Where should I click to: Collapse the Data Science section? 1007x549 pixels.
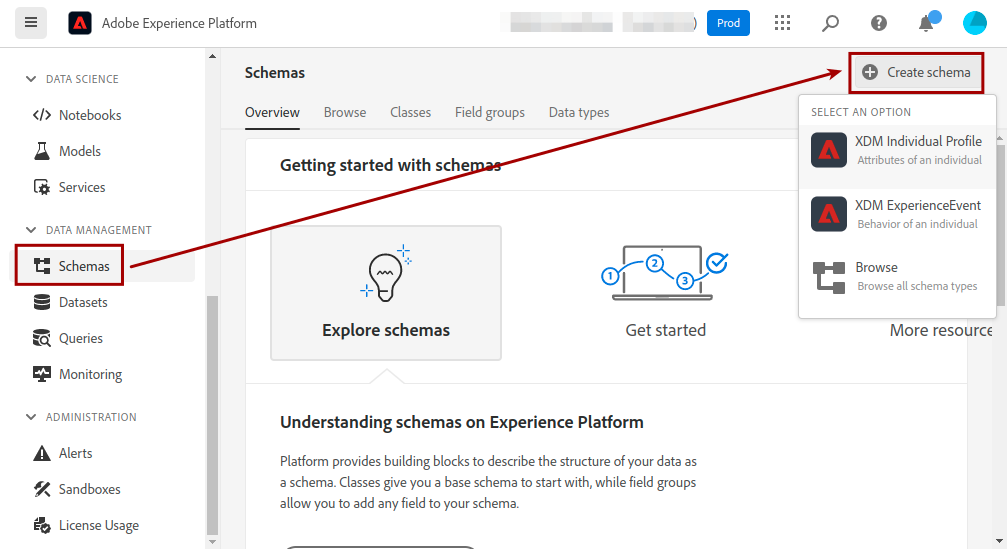[31, 79]
